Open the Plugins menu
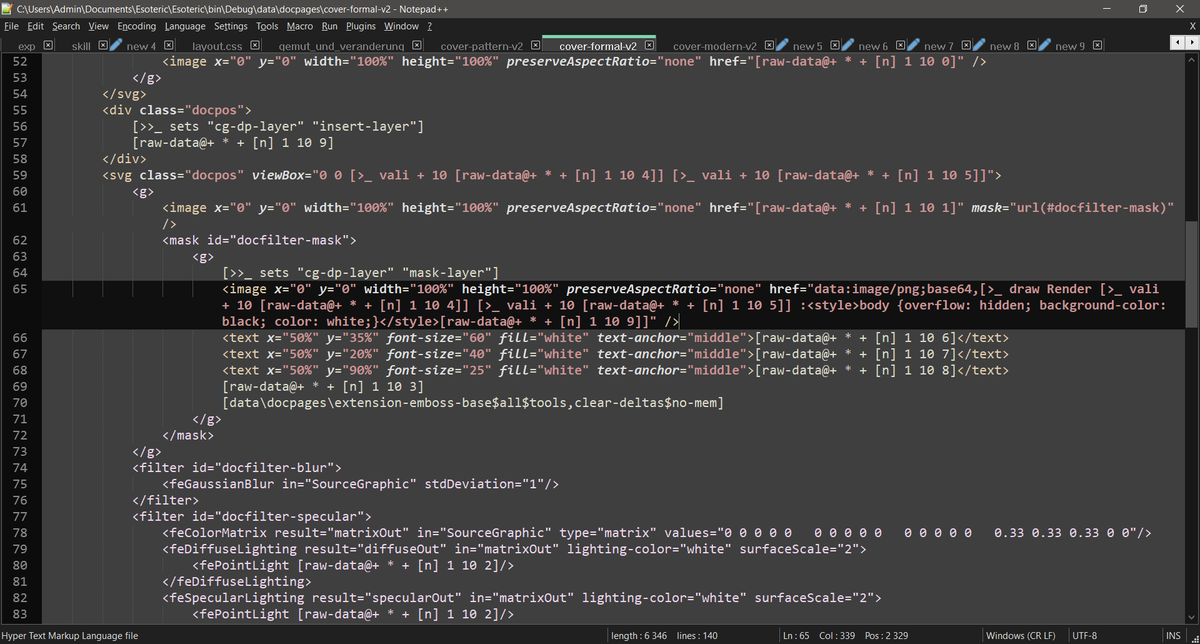This screenshot has width=1200, height=644. click(362, 26)
